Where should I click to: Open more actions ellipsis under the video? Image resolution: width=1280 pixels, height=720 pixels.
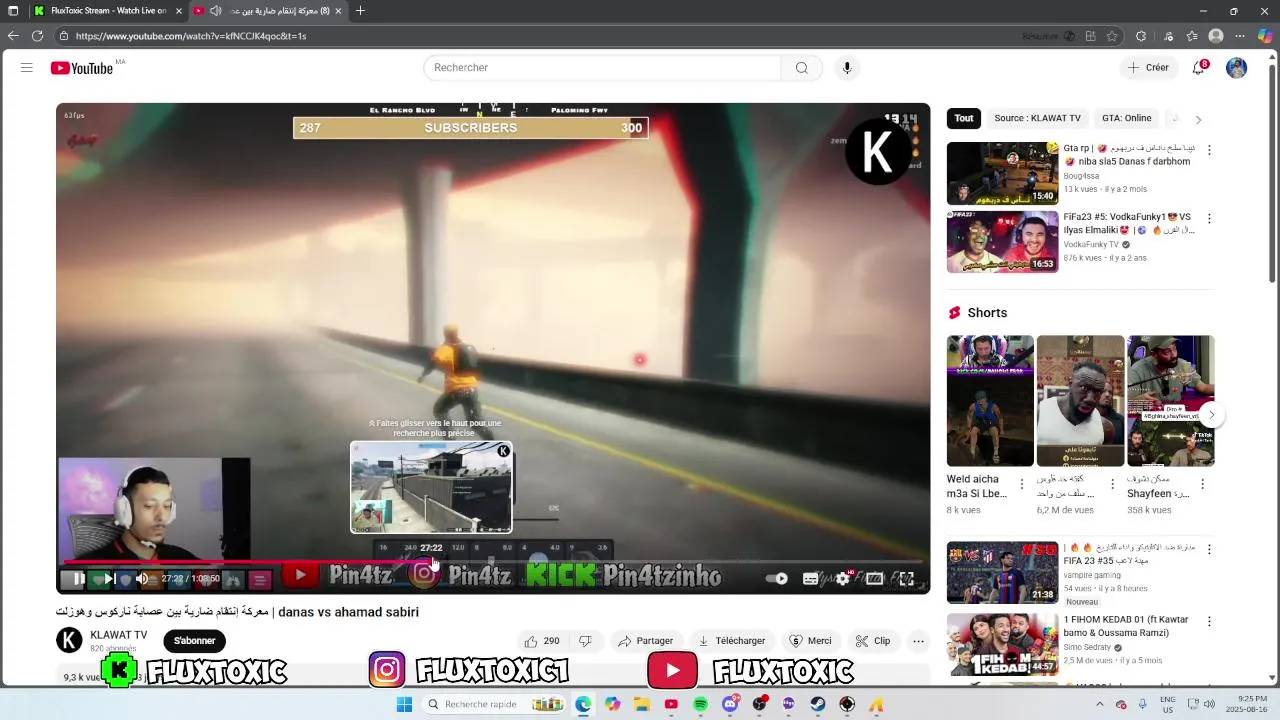point(918,641)
